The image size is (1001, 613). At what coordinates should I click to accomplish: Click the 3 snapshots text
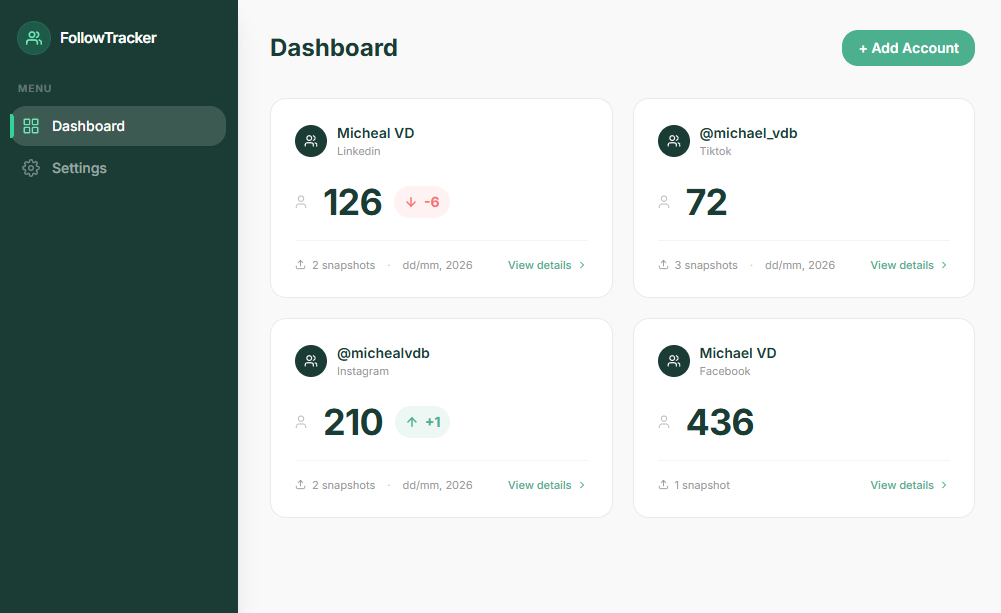[x=706, y=265]
